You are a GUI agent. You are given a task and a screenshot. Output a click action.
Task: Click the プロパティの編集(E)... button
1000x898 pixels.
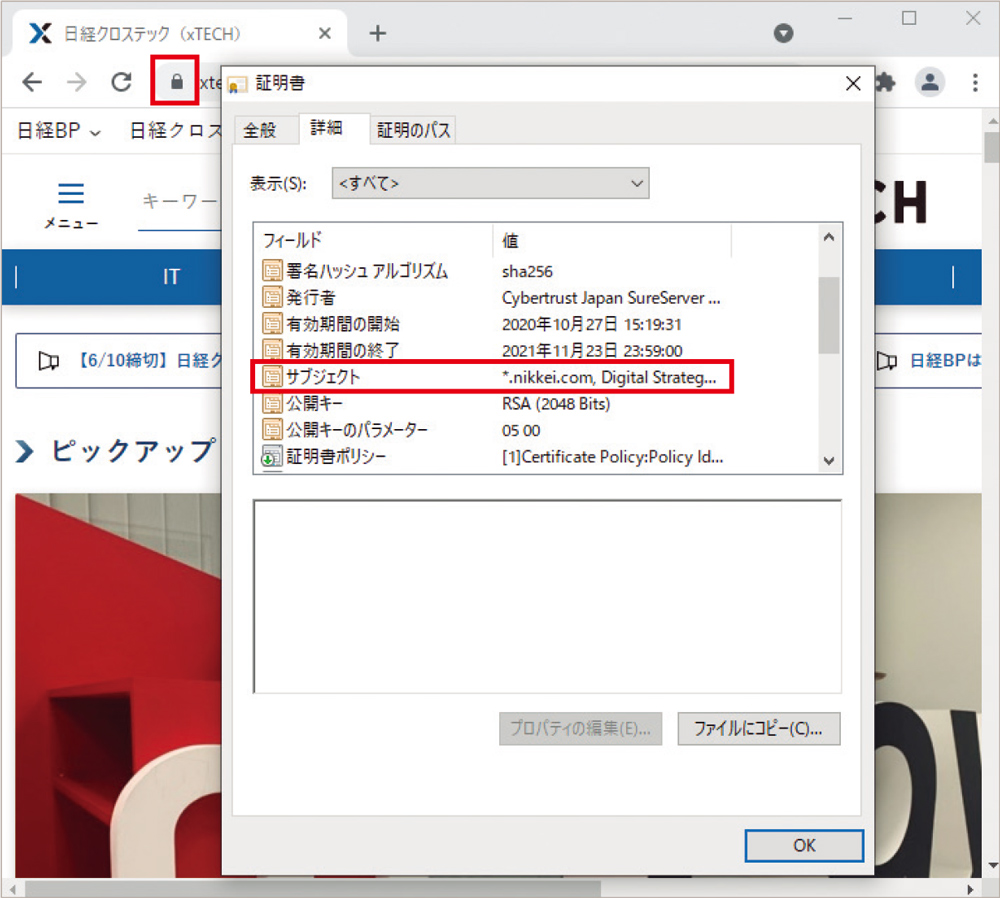(580, 728)
